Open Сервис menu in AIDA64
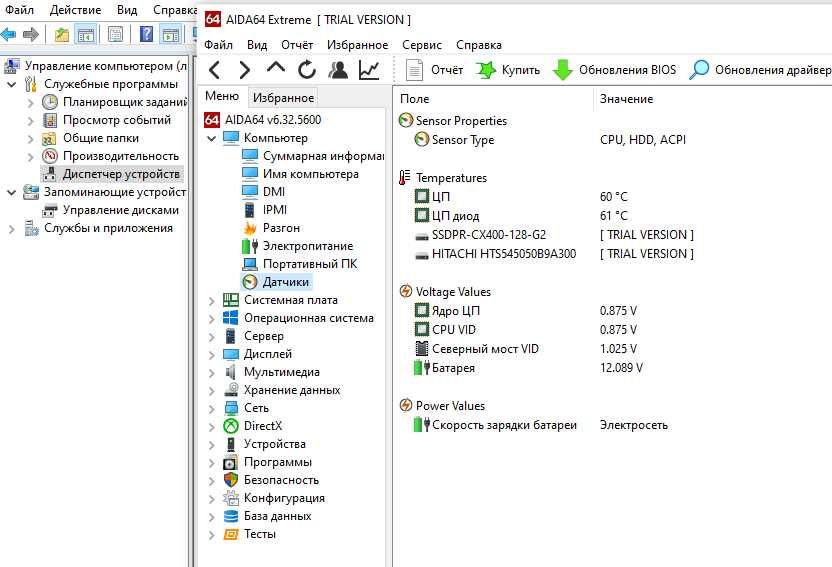 click(422, 45)
